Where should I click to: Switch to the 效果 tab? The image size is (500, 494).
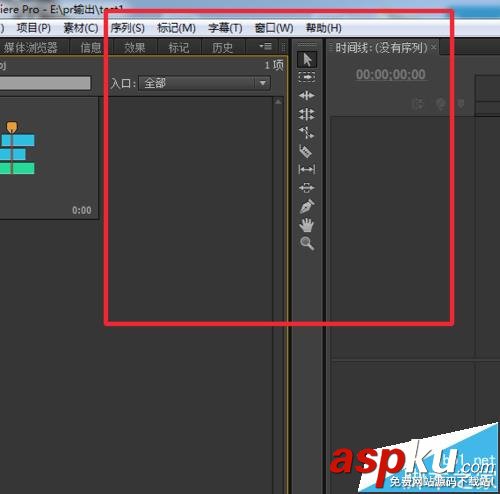pyautogui.click(x=135, y=48)
